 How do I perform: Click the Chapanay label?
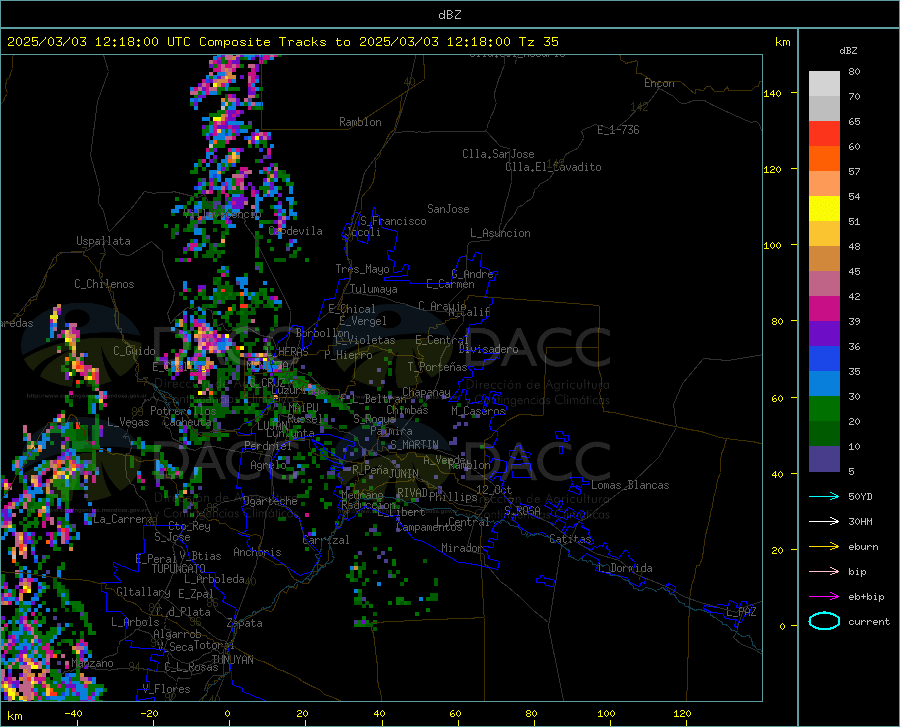click(426, 392)
